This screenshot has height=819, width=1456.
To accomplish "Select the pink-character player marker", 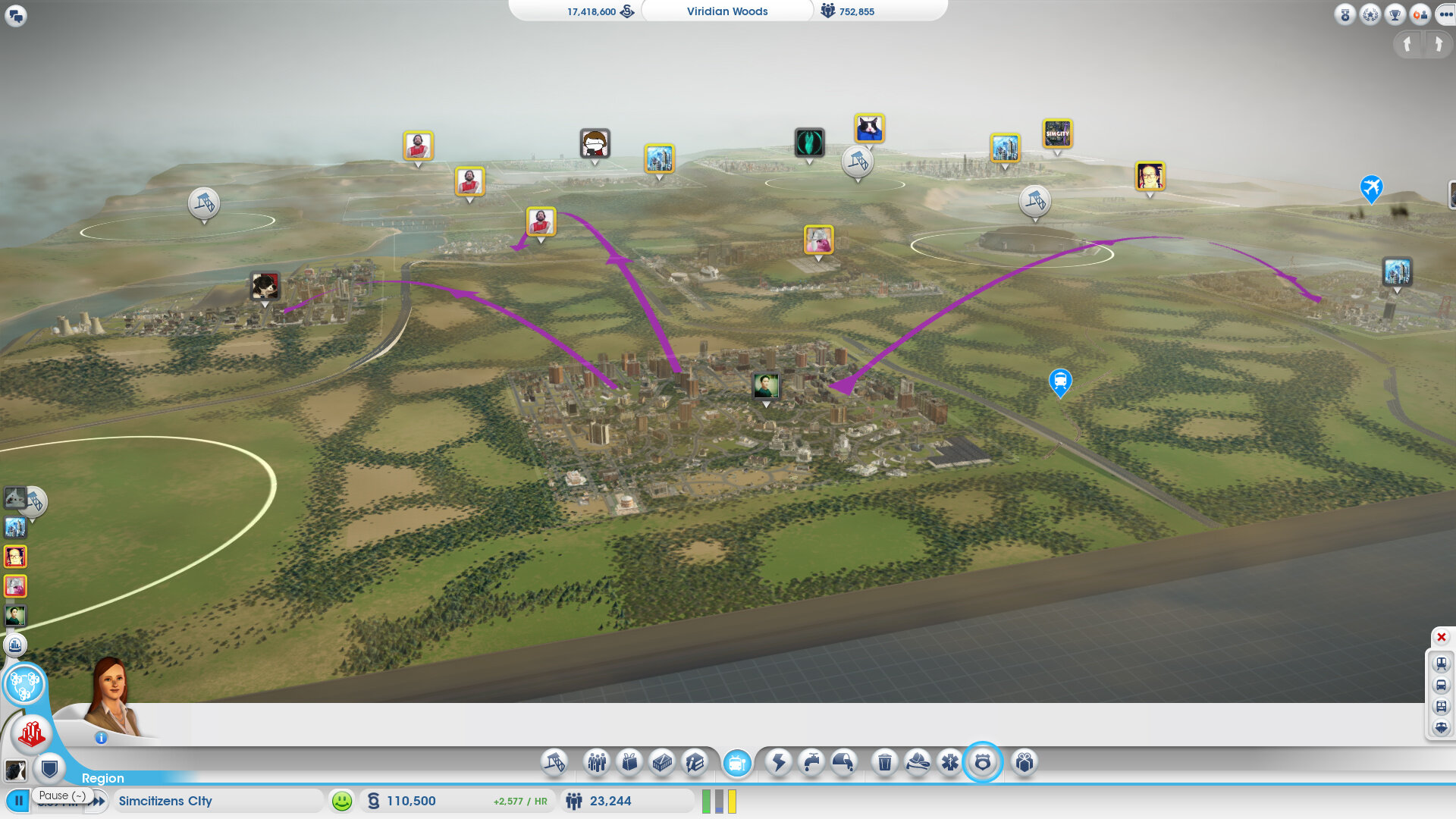I will (x=818, y=240).
